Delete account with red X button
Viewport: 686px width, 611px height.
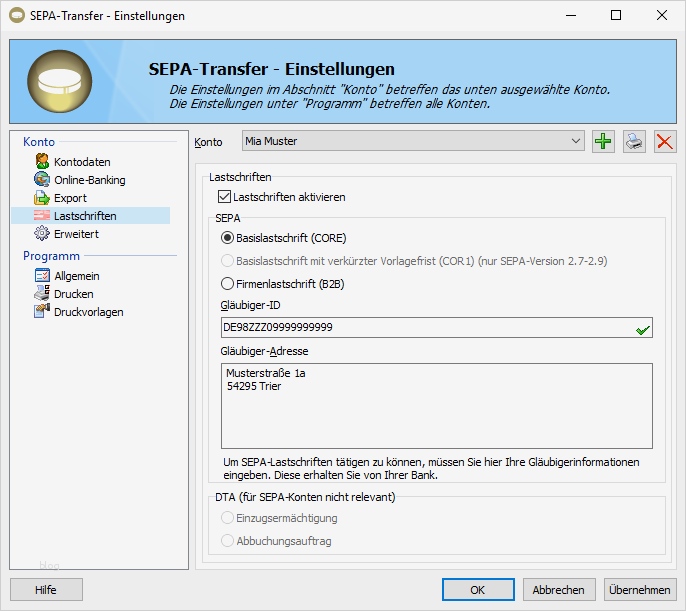[665, 142]
